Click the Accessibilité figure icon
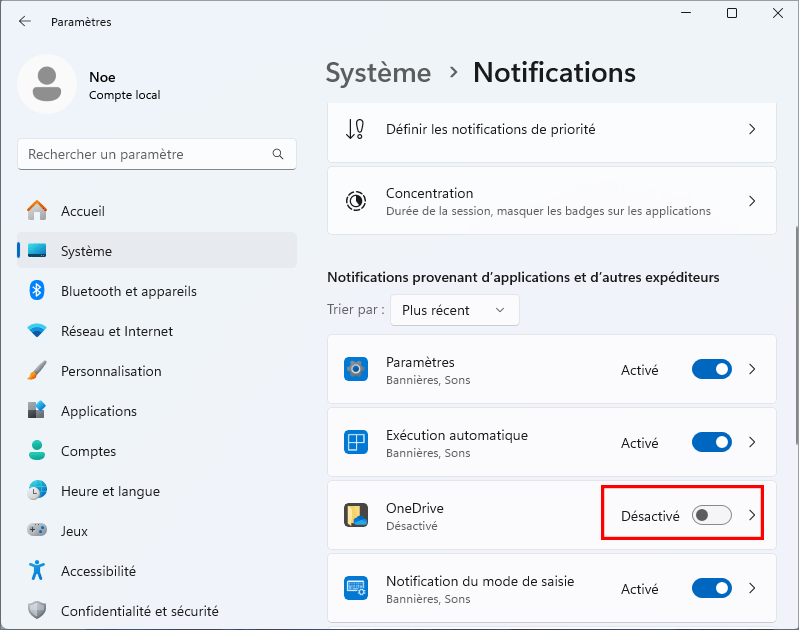The image size is (799, 630). [x=37, y=570]
